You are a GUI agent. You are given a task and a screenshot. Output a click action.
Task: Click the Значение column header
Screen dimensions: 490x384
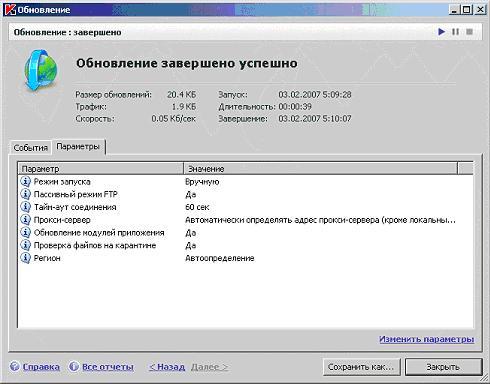[x=321, y=169]
